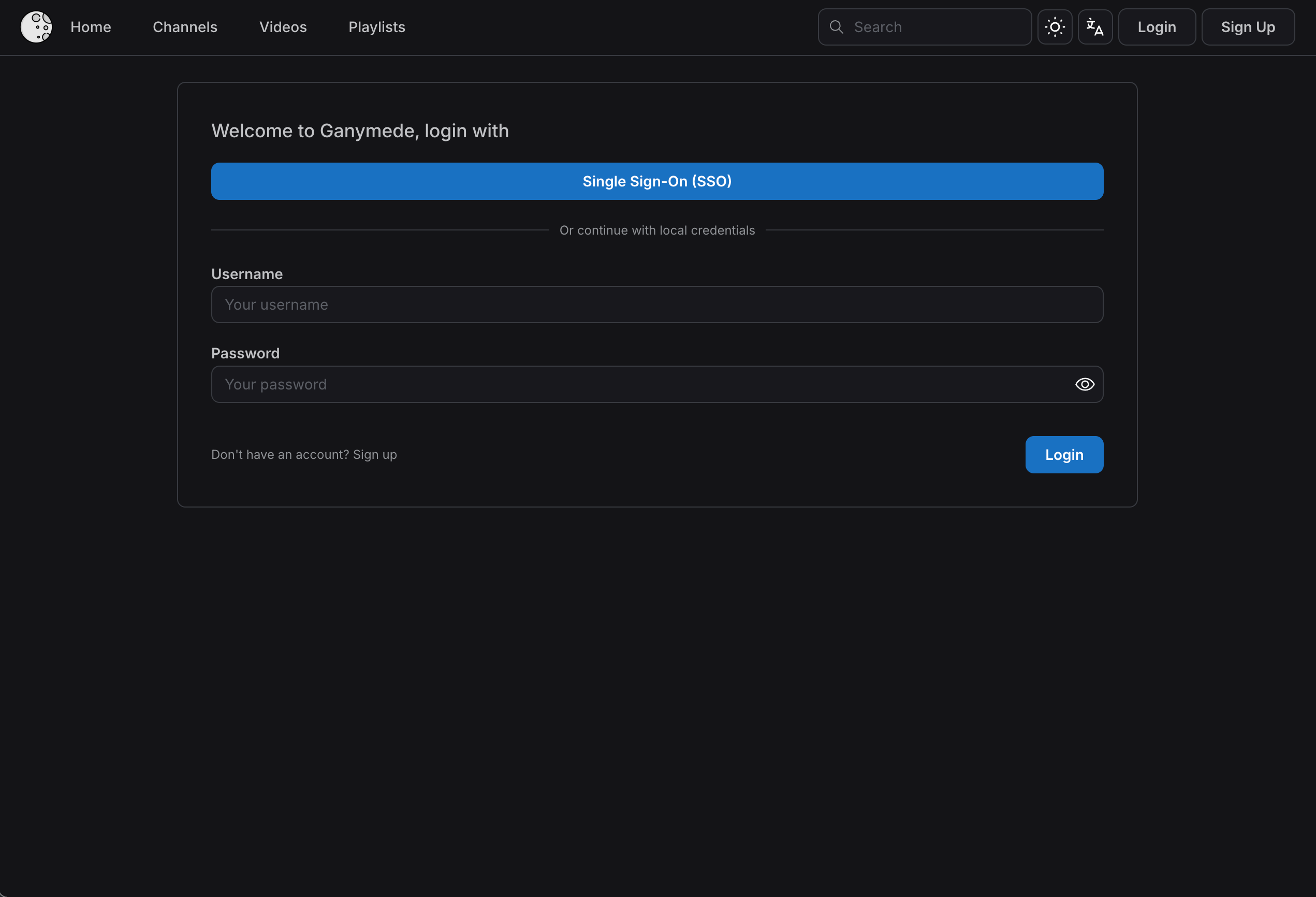Click the Password field label
1316x897 pixels.
coord(245,354)
